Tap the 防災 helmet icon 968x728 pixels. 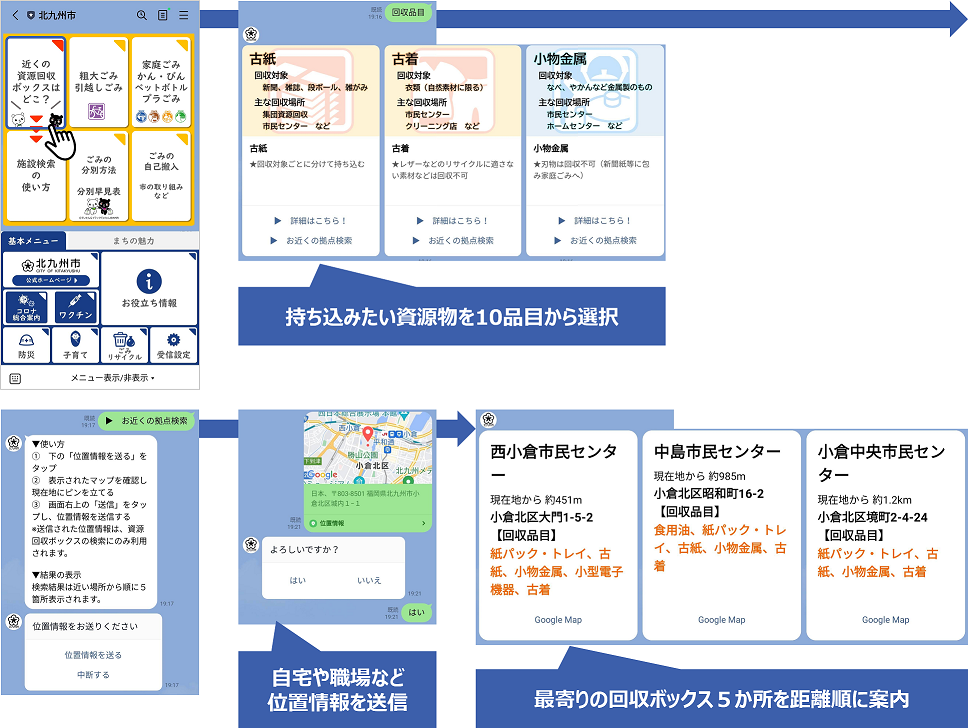[26, 341]
